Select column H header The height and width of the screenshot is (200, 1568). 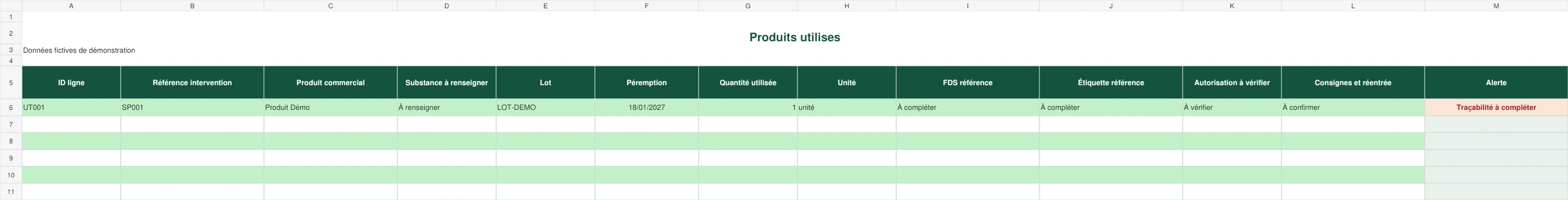847,5
